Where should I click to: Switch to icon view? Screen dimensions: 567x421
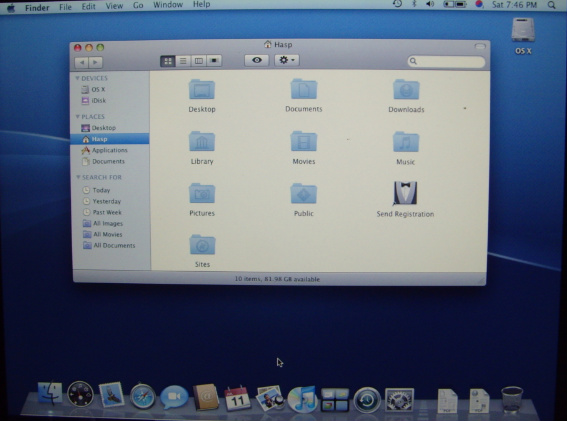(168, 61)
